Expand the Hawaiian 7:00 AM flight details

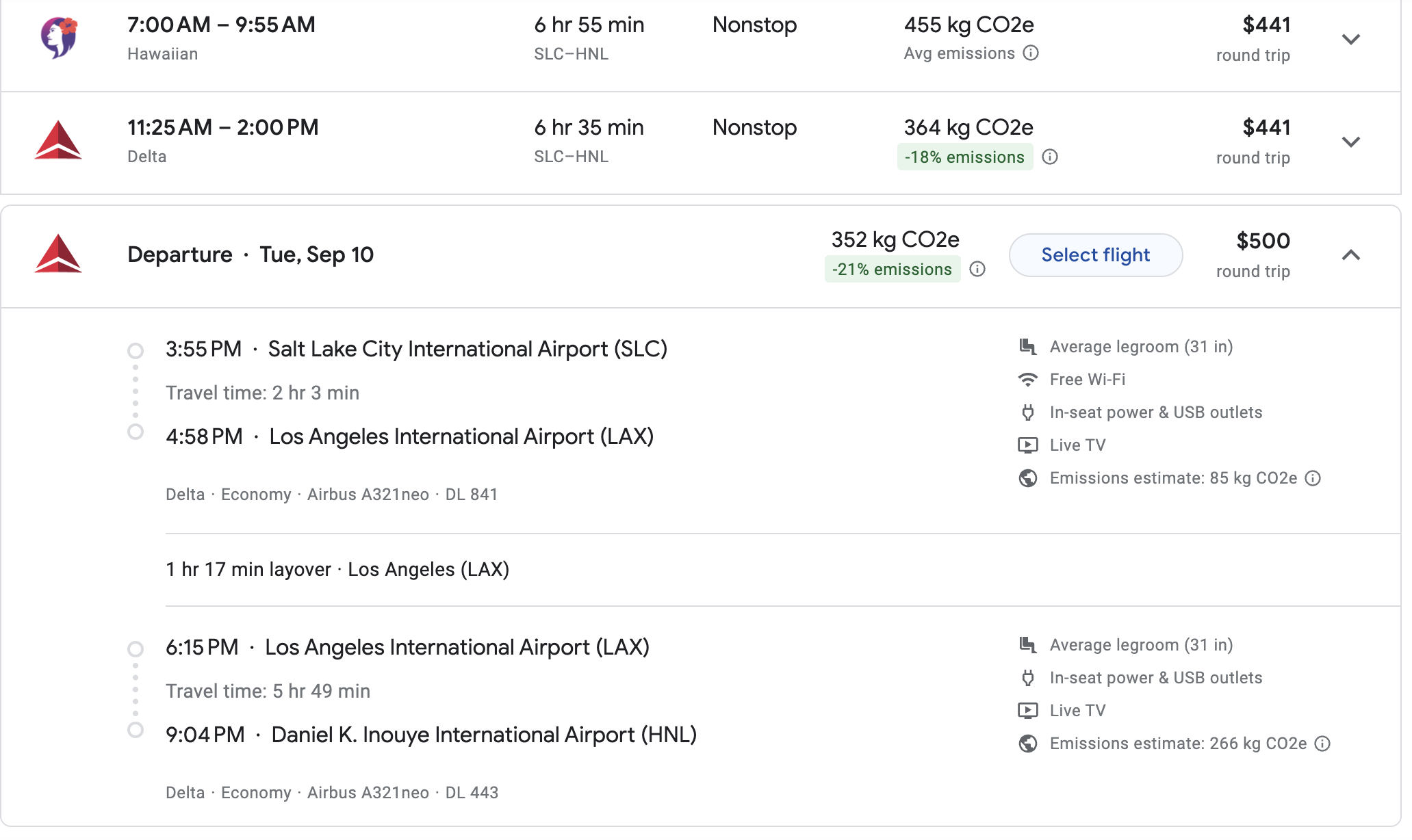[1350, 40]
